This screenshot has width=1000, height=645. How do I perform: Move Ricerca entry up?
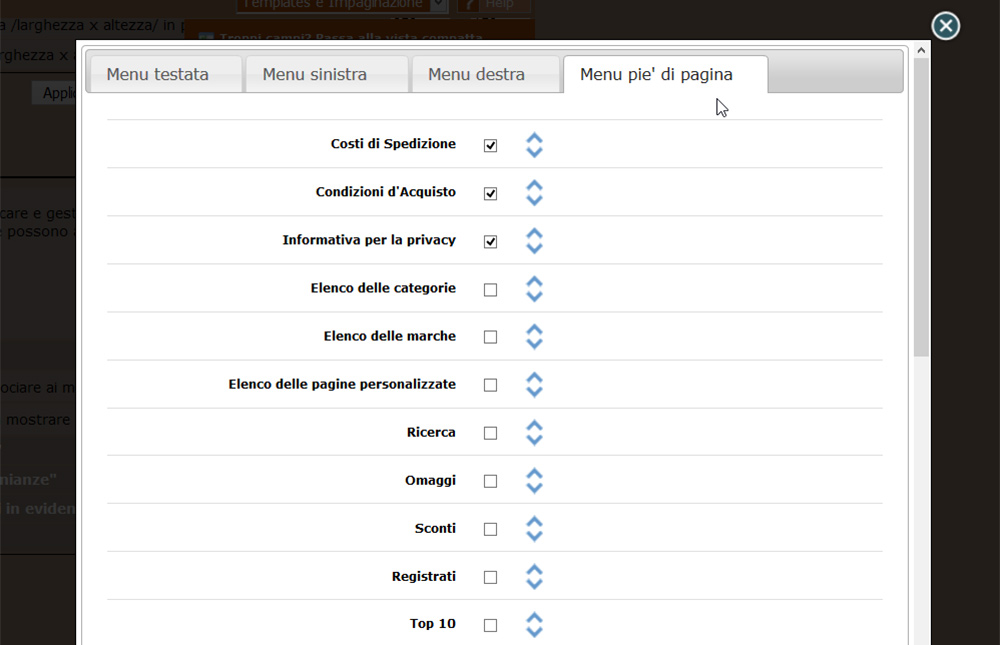click(x=534, y=426)
